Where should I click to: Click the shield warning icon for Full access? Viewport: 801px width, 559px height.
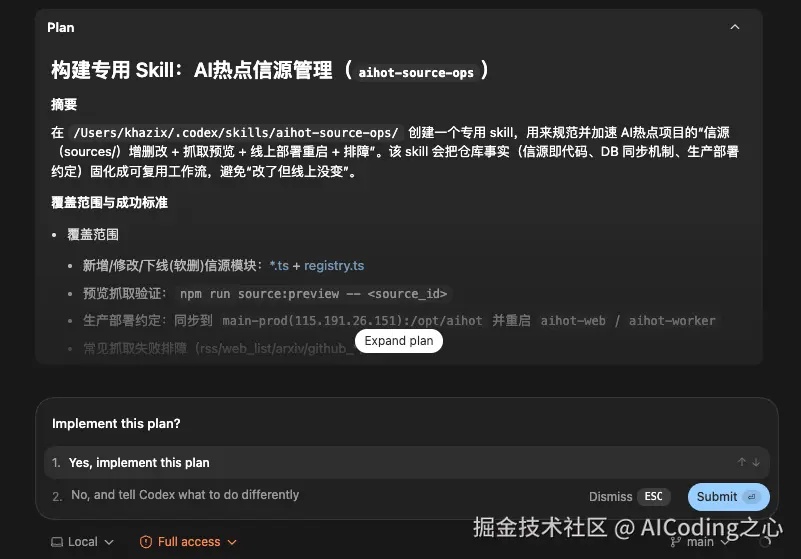(146, 542)
